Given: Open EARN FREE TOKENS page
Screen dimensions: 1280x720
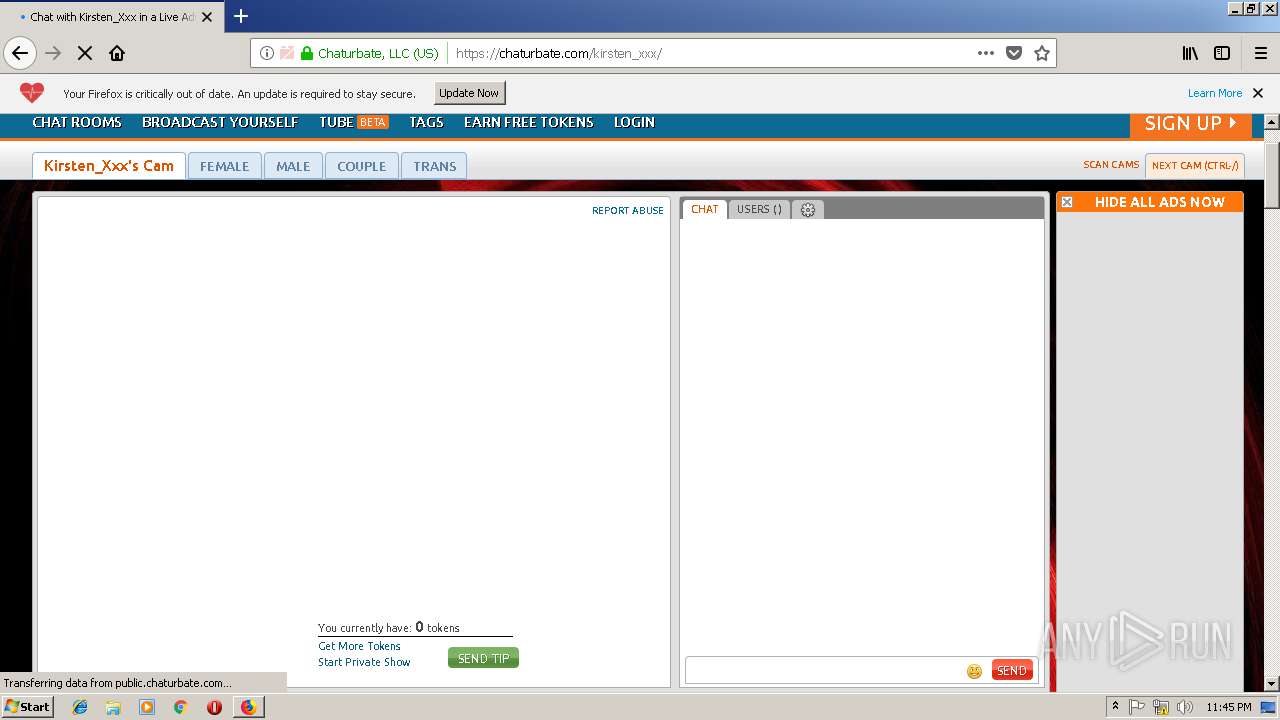Looking at the screenshot, I should (x=529, y=122).
